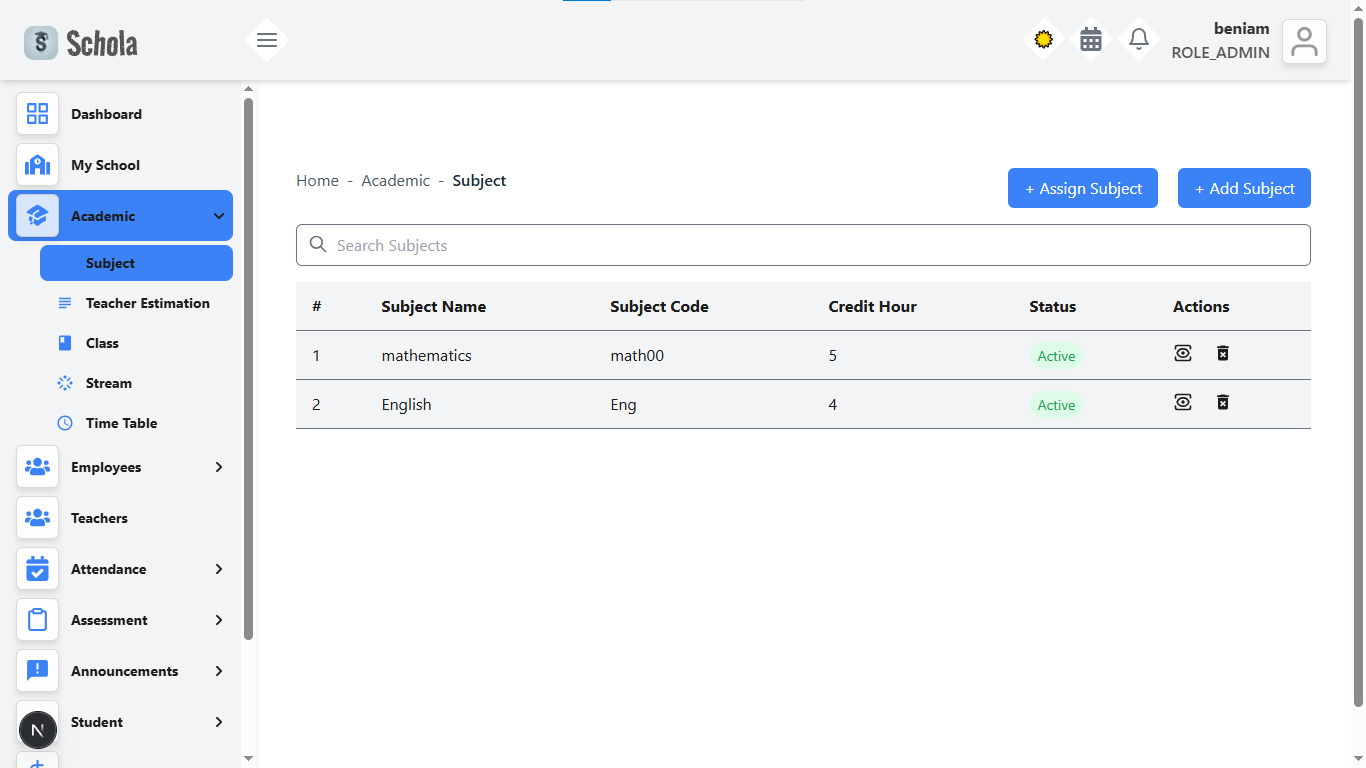Delete the mathematics subject row

(1222, 353)
